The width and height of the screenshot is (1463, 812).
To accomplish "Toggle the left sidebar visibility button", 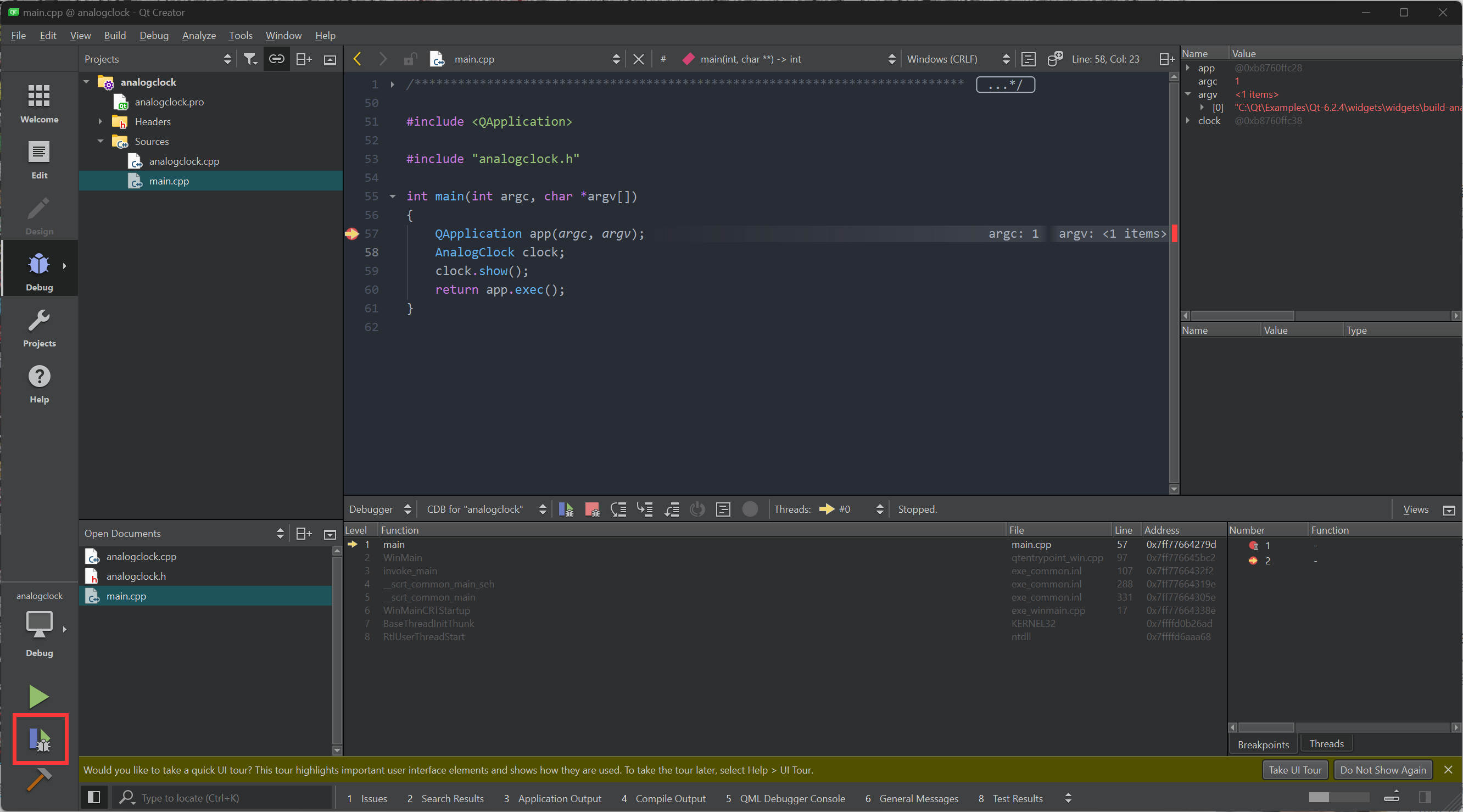I will (x=94, y=798).
